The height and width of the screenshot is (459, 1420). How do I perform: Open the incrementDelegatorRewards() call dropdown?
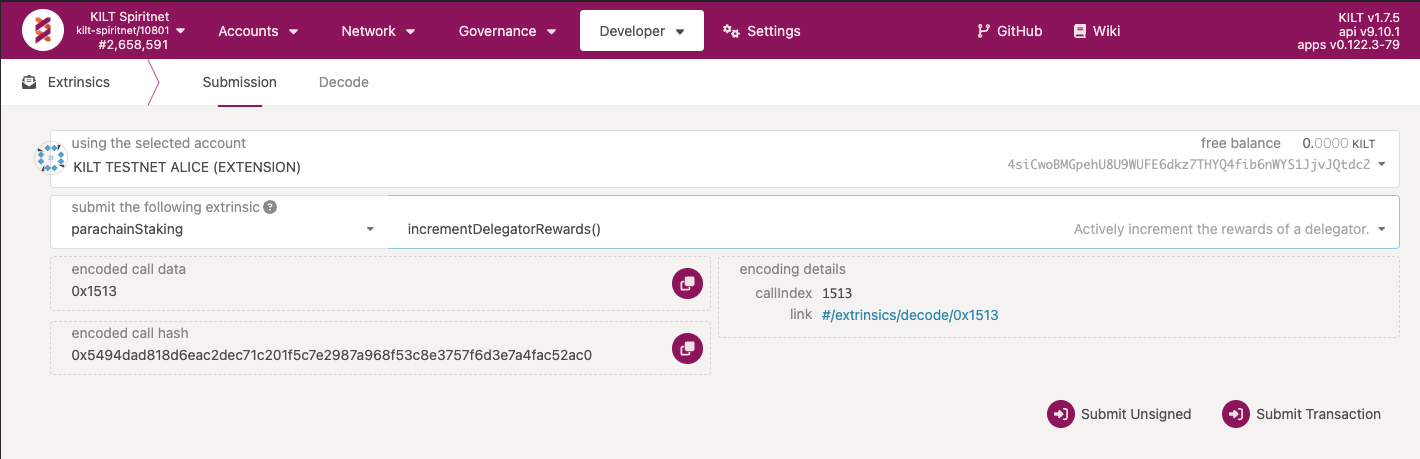(894, 221)
